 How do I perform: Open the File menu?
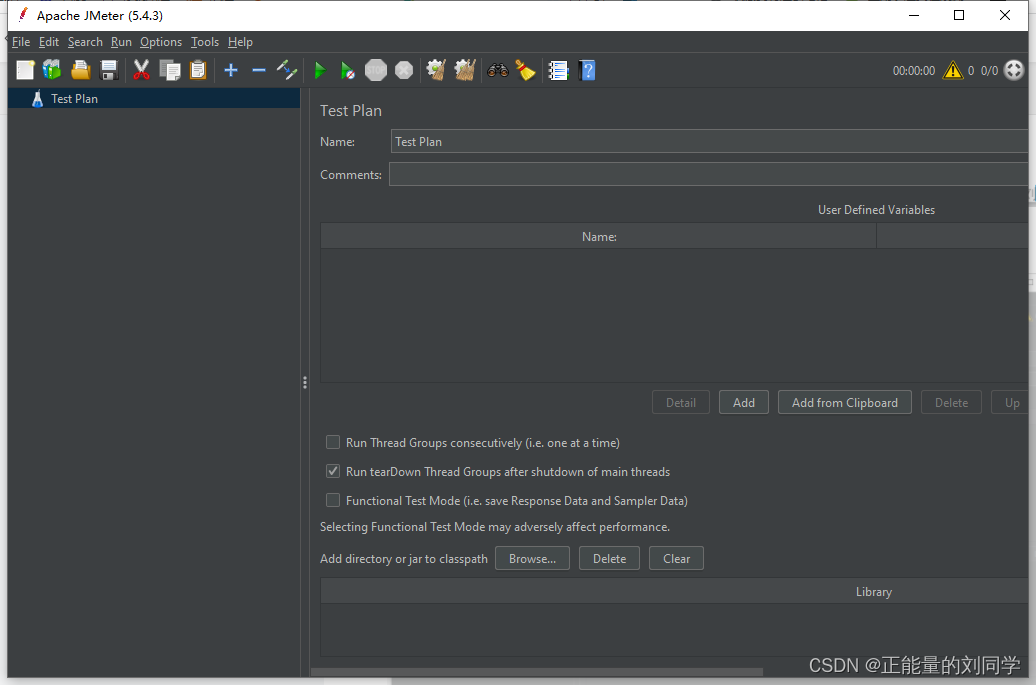[21, 42]
